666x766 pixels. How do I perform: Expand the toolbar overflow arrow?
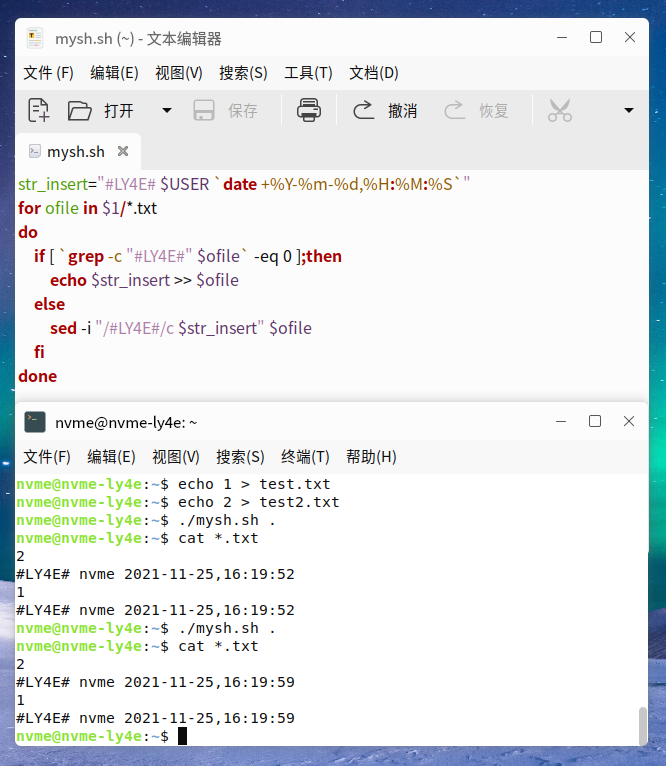click(x=629, y=110)
